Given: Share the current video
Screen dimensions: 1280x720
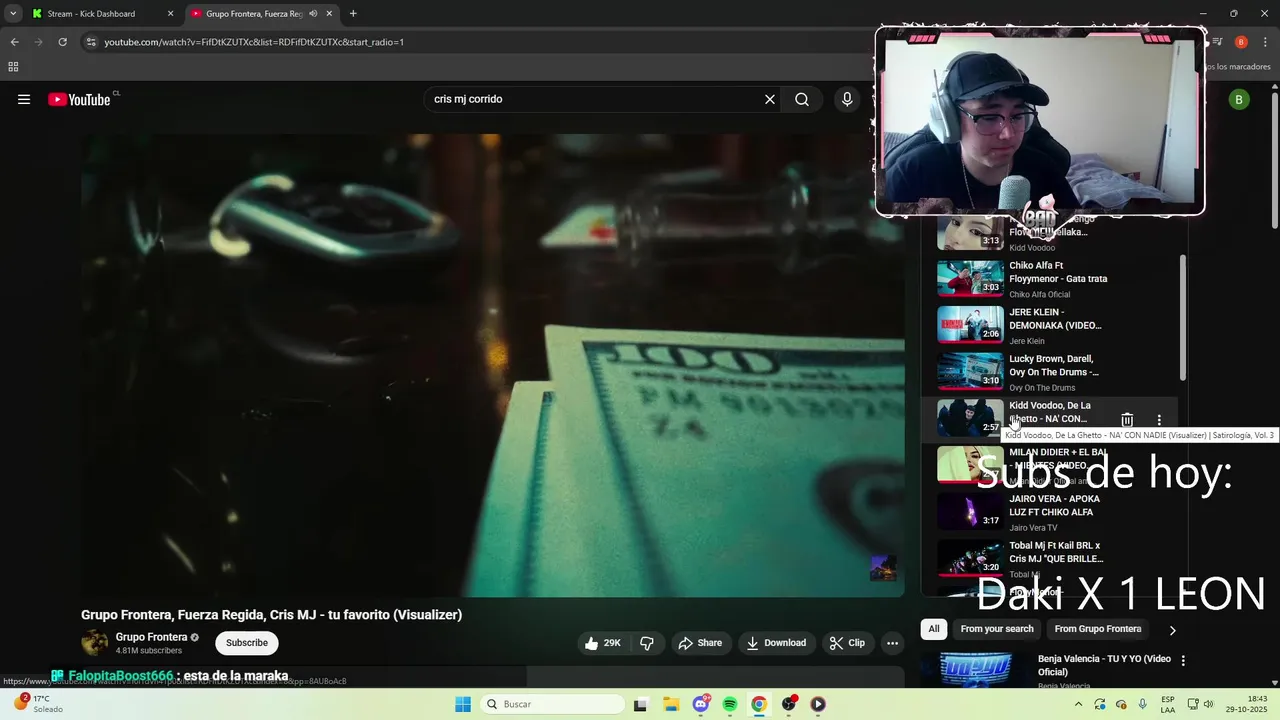Looking at the screenshot, I should [x=700, y=643].
